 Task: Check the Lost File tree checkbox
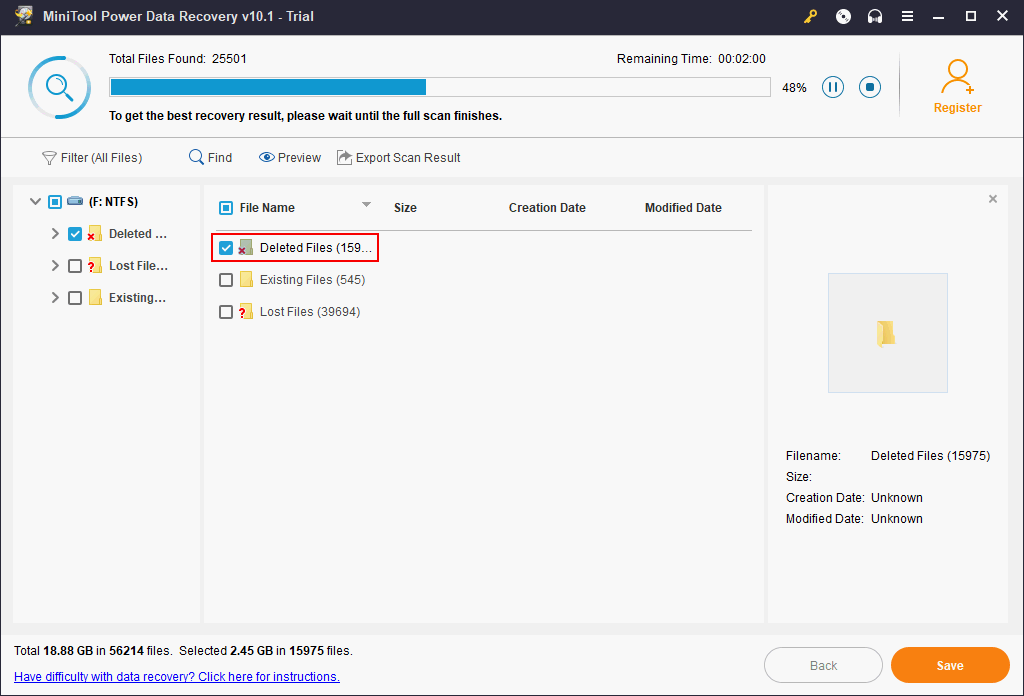tap(75, 266)
